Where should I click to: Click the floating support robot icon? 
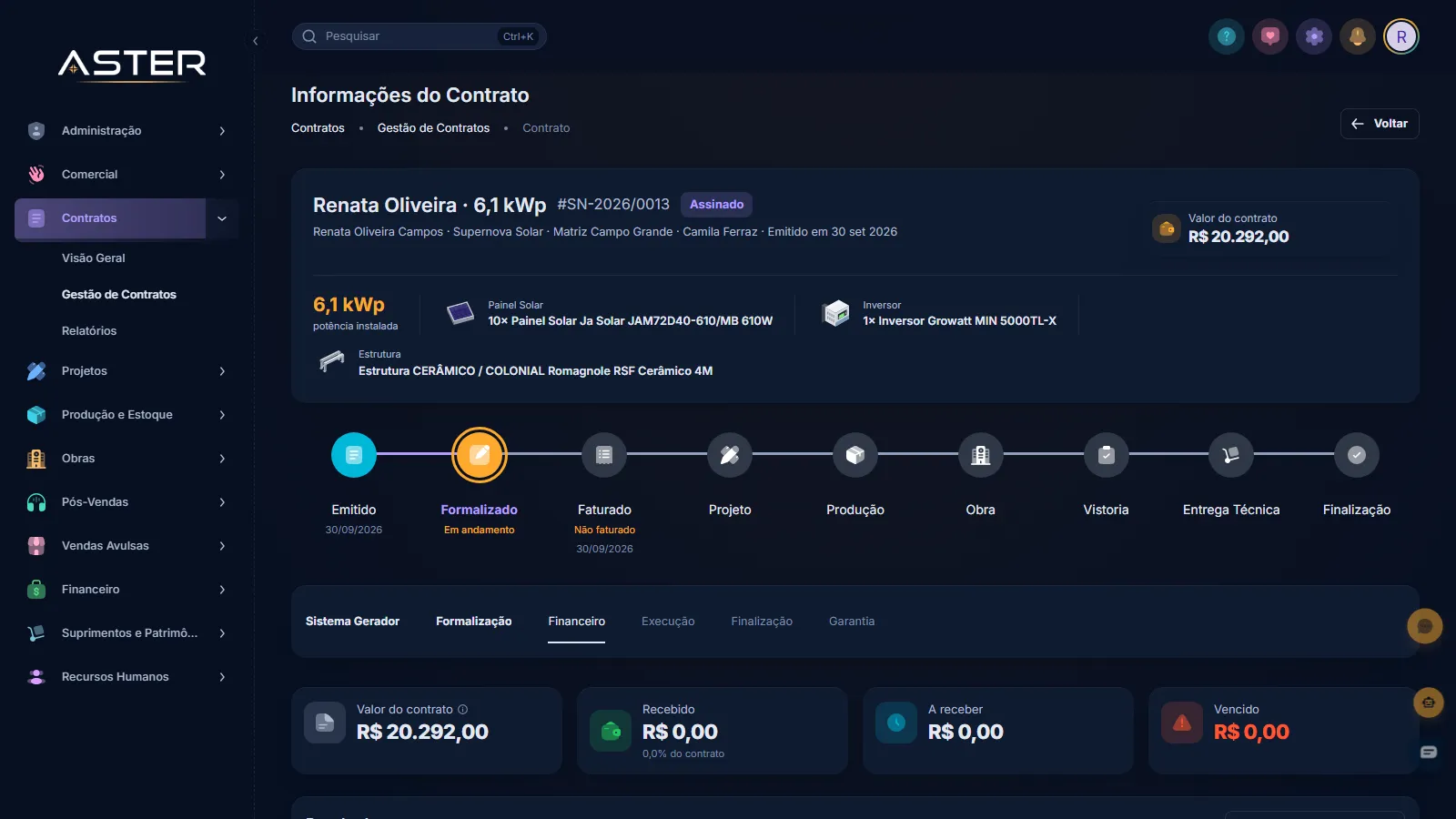tap(1429, 703)
